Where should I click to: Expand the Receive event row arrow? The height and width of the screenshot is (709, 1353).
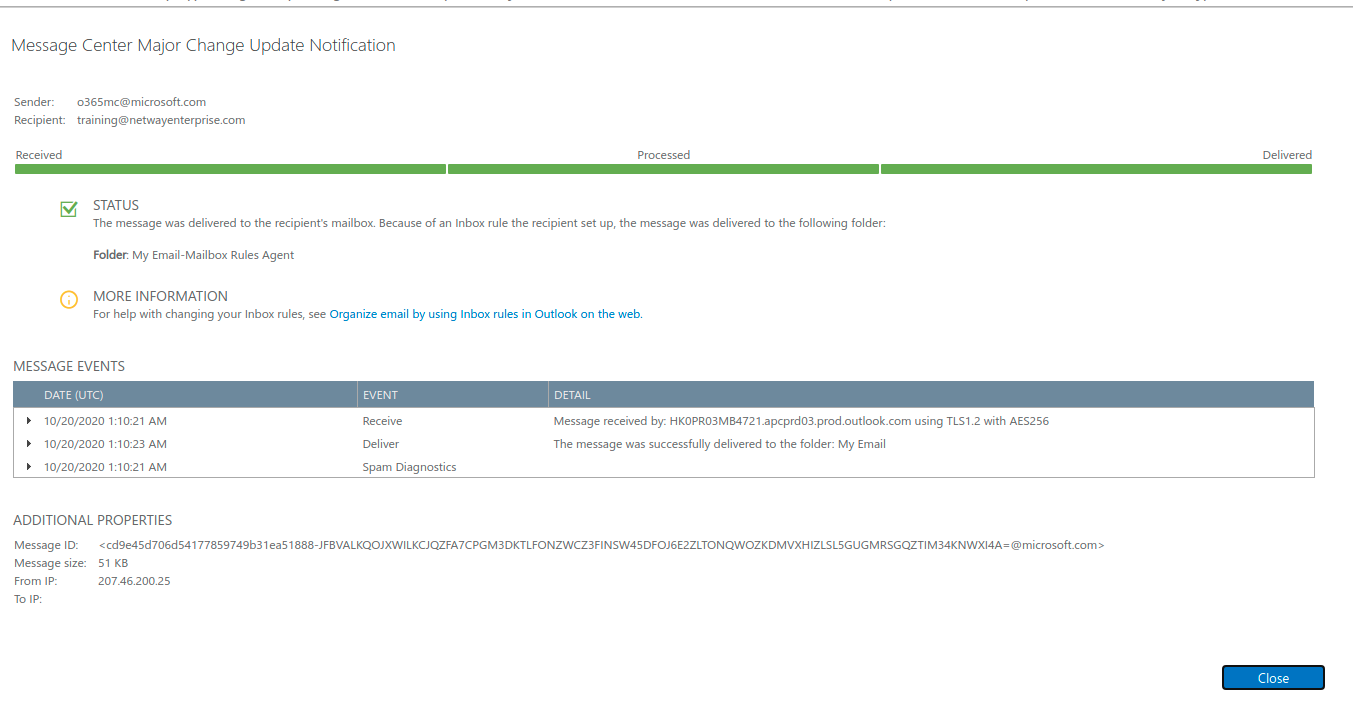coord(29,421)
